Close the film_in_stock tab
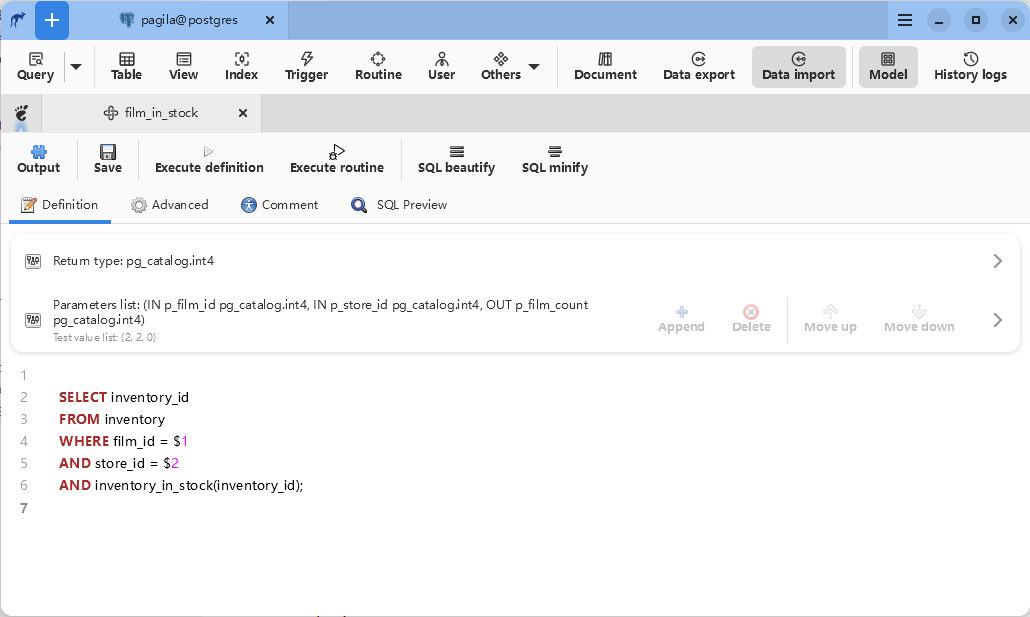 pyautogui.click(x=243, y=114)
